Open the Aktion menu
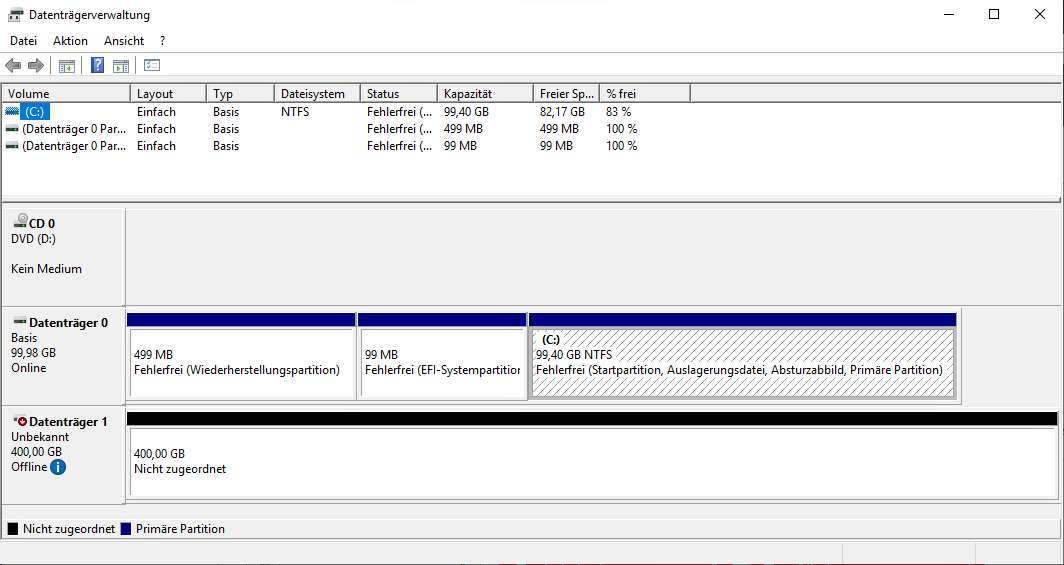 [70, 41]
